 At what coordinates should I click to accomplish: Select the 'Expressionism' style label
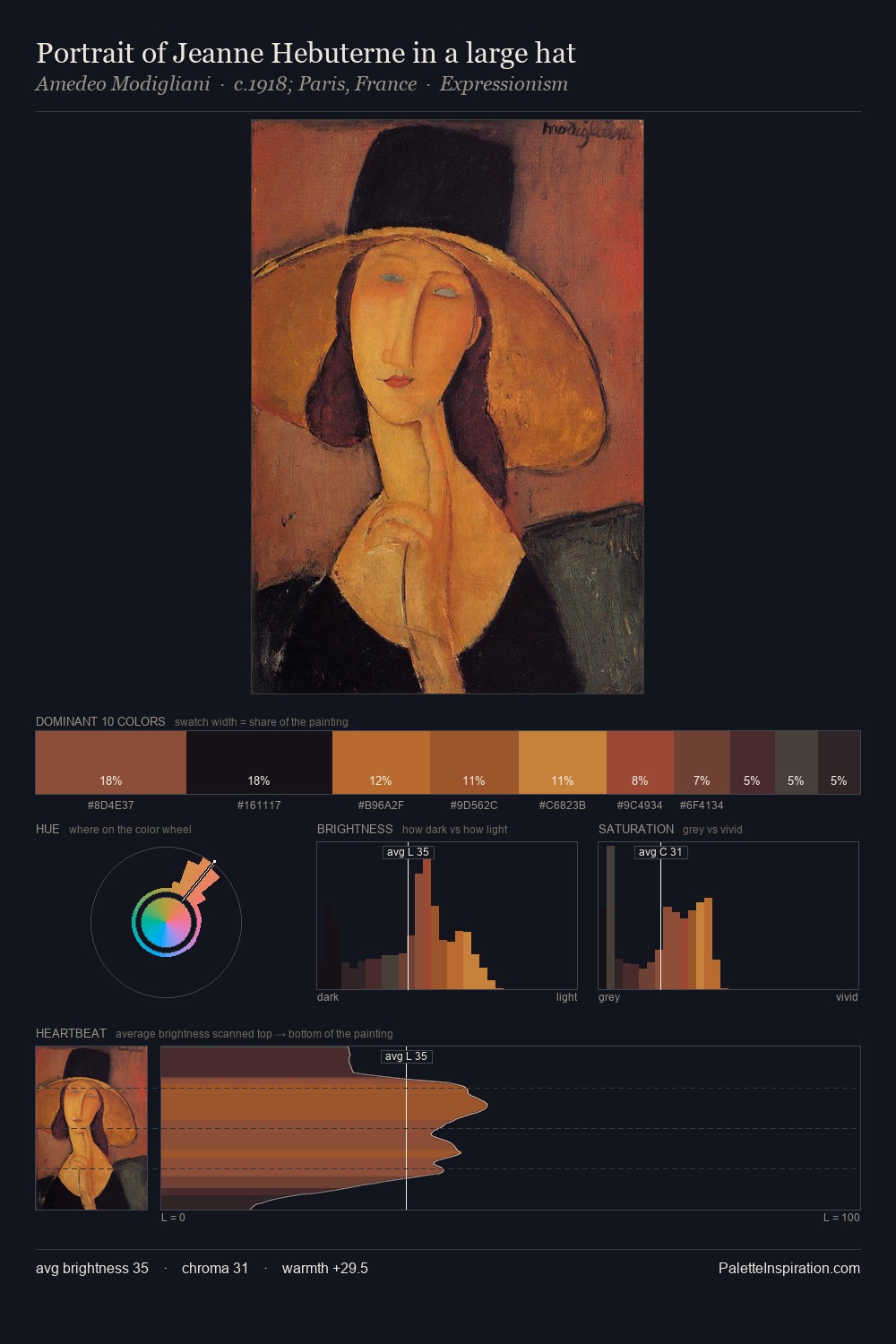[x=504, y=84]
